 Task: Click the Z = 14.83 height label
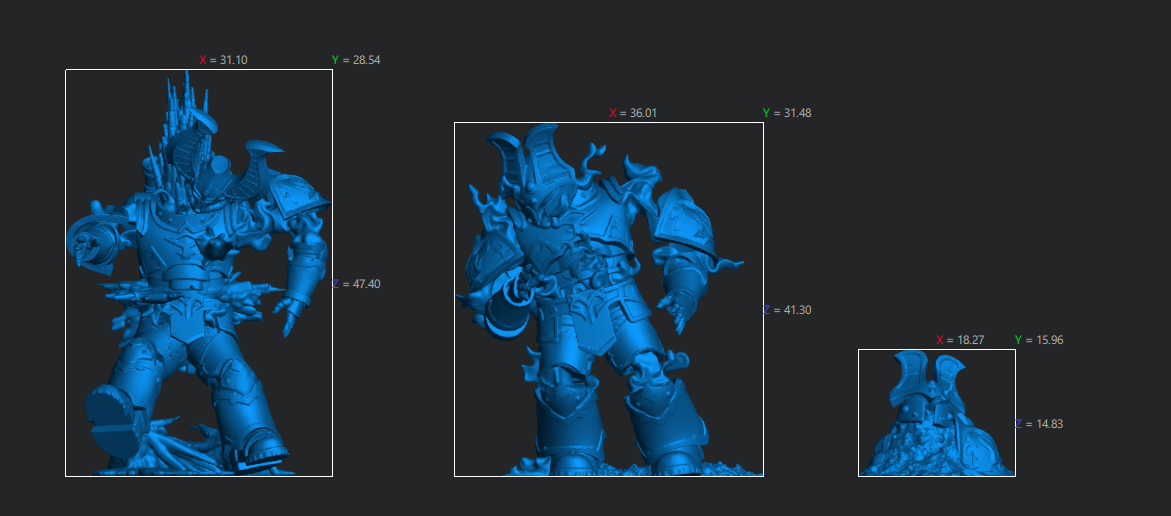pyautogui.click(x=1039, y=424)
